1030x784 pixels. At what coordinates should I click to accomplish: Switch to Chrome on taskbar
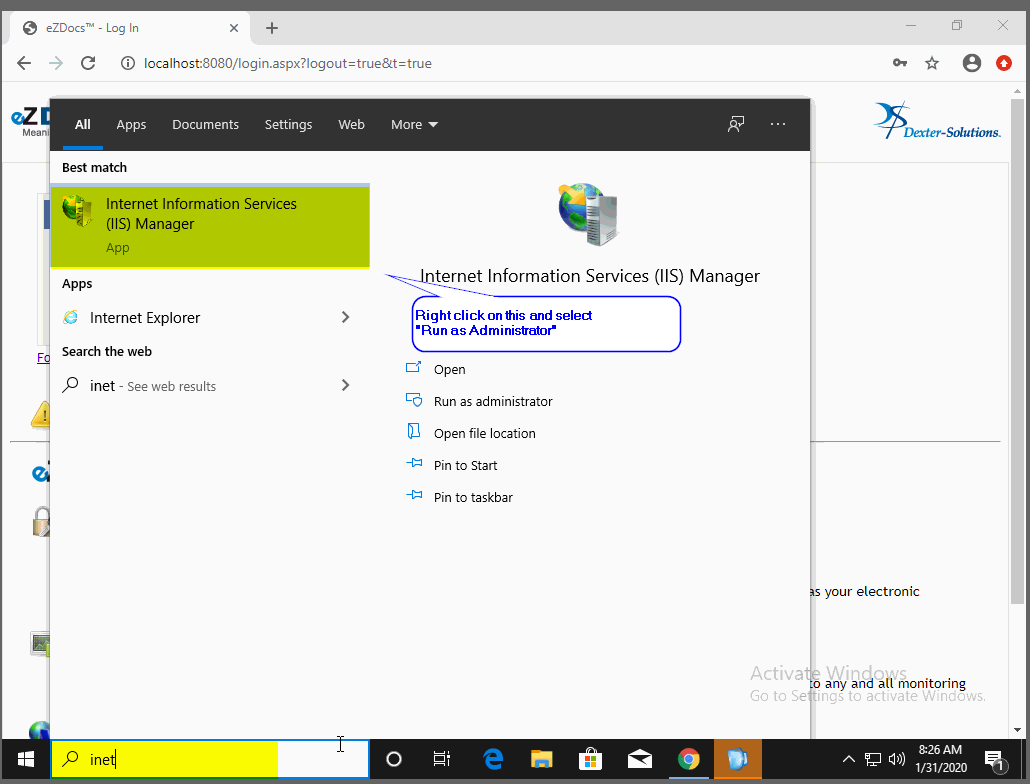[688, 760]
